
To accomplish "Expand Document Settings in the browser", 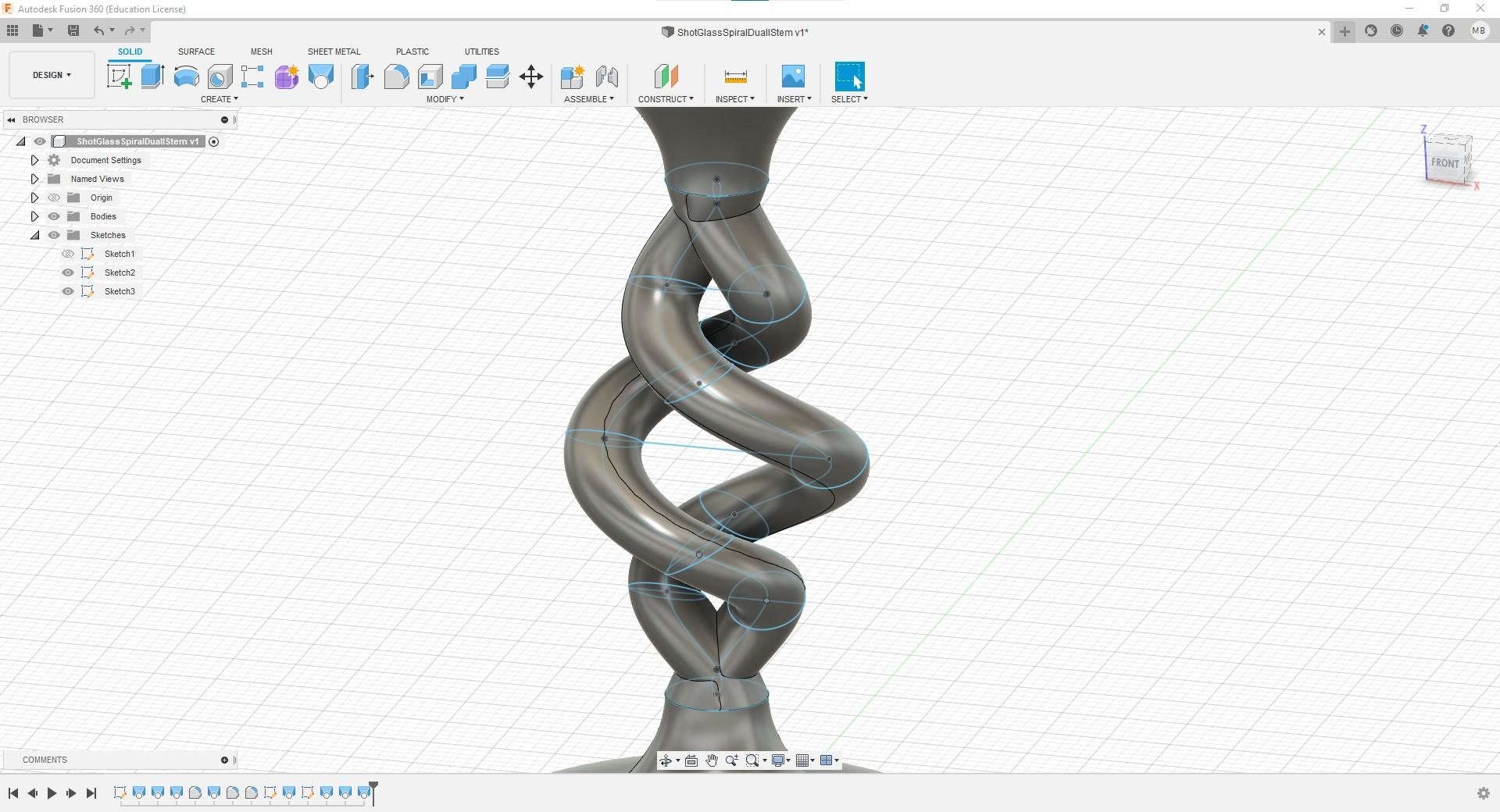I will coord(34,160).
